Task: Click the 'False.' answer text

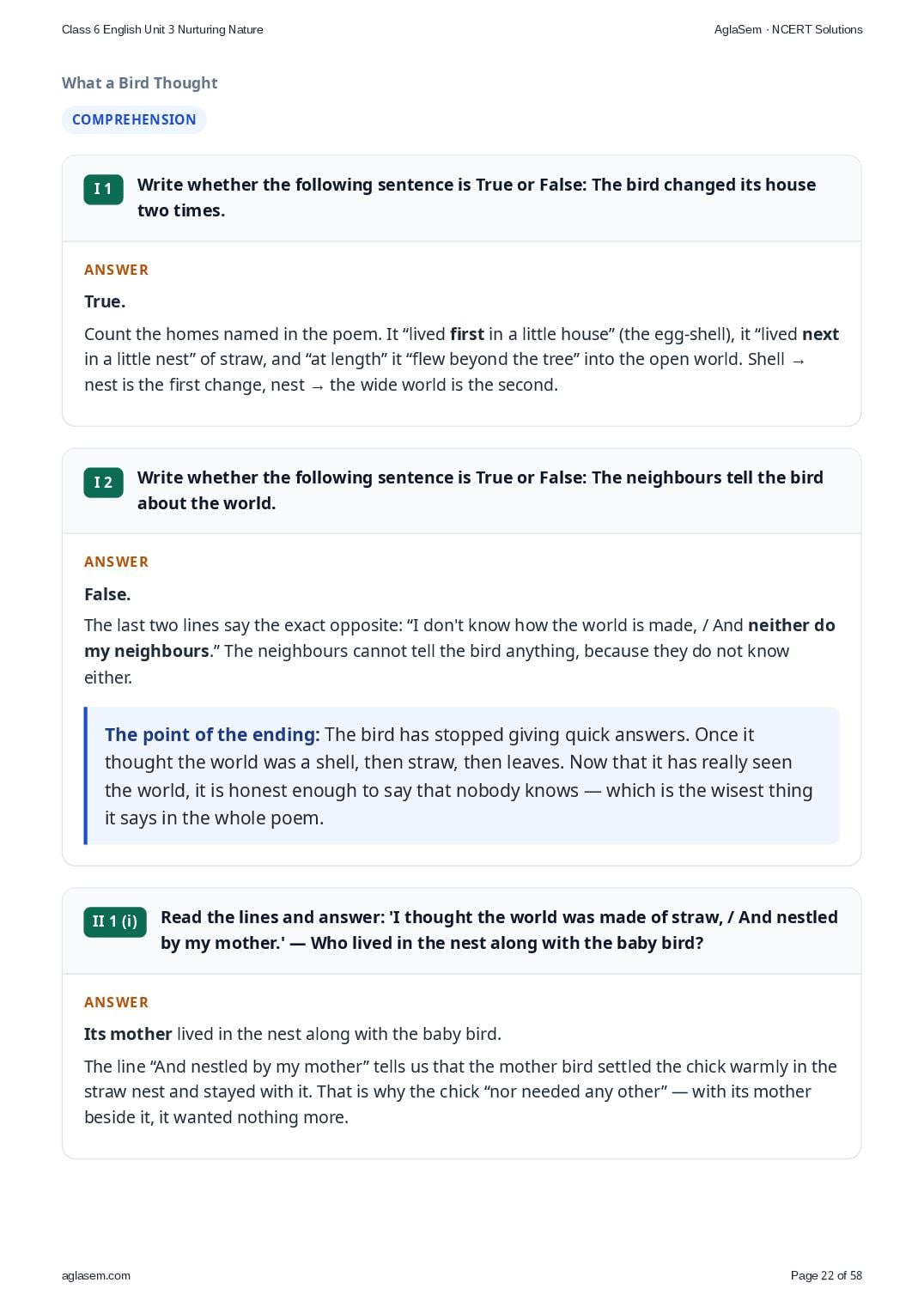Action: point(107,594)
